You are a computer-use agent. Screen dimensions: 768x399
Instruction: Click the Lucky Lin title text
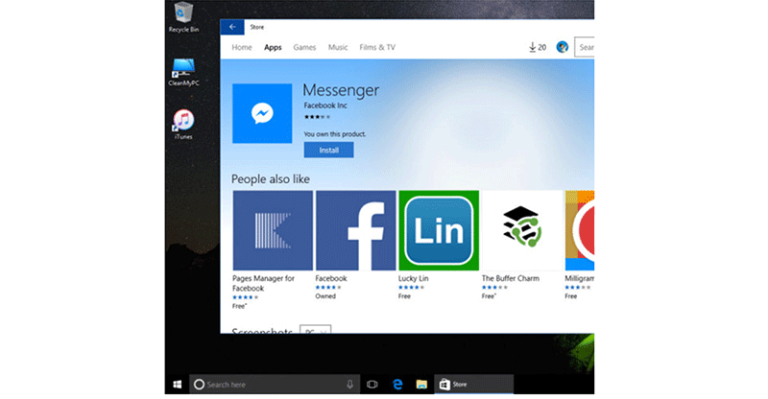pos(413,279)
